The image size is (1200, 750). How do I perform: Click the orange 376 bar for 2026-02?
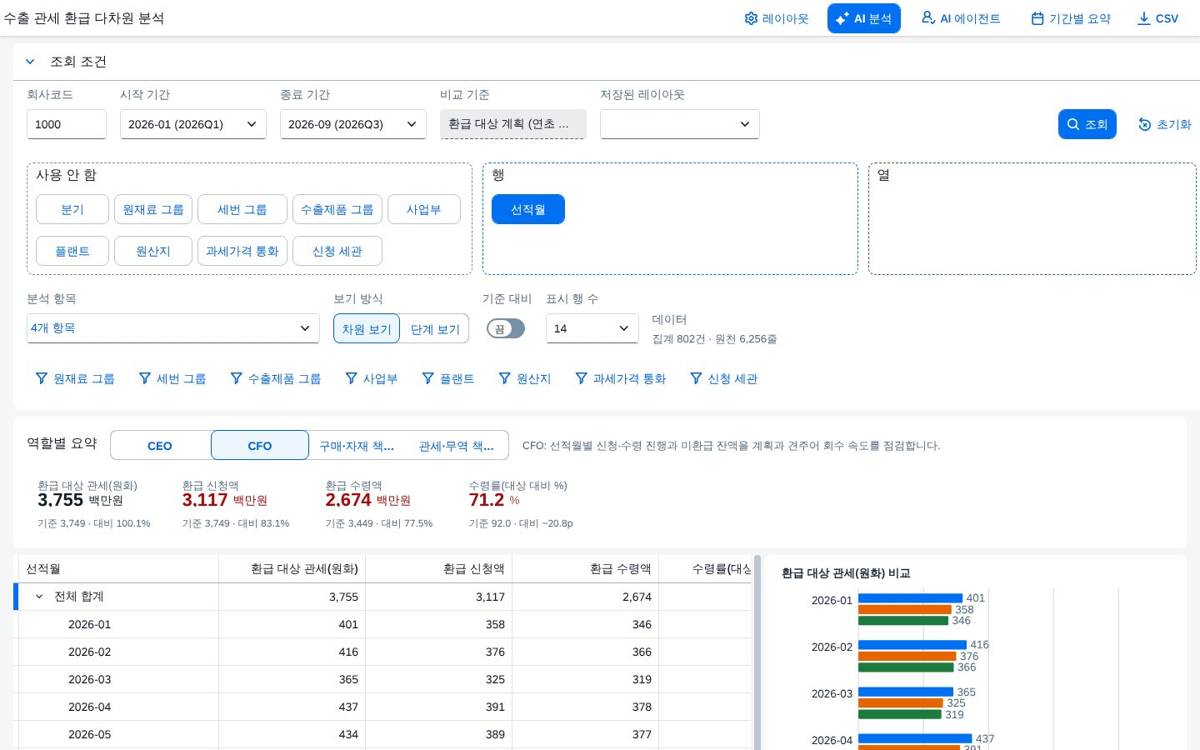907,656
